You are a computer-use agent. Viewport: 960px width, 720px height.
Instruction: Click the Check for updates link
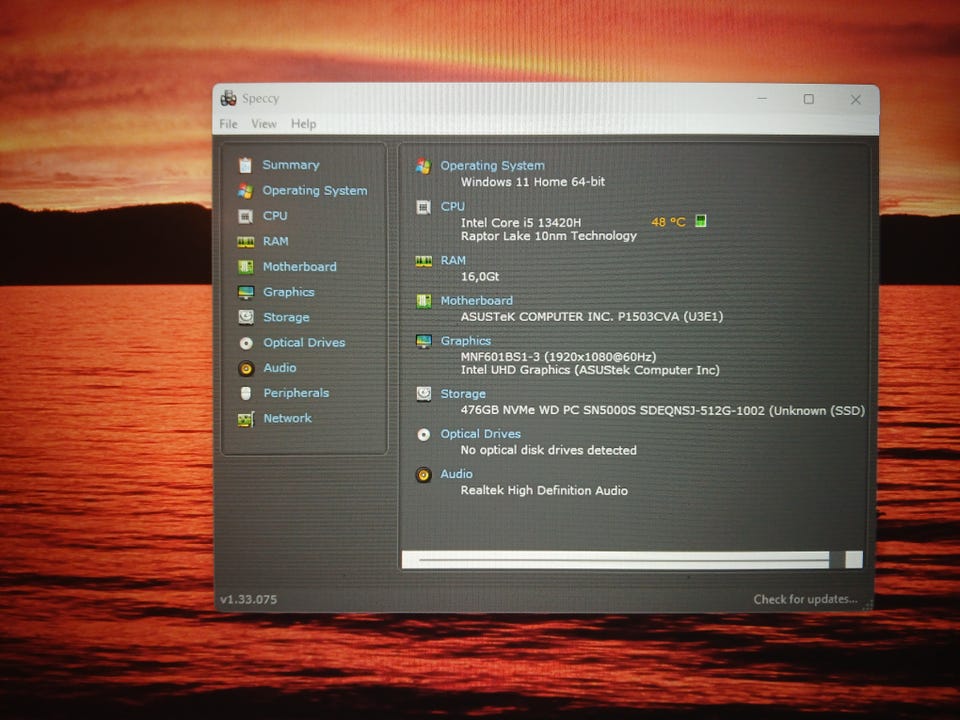805,599
